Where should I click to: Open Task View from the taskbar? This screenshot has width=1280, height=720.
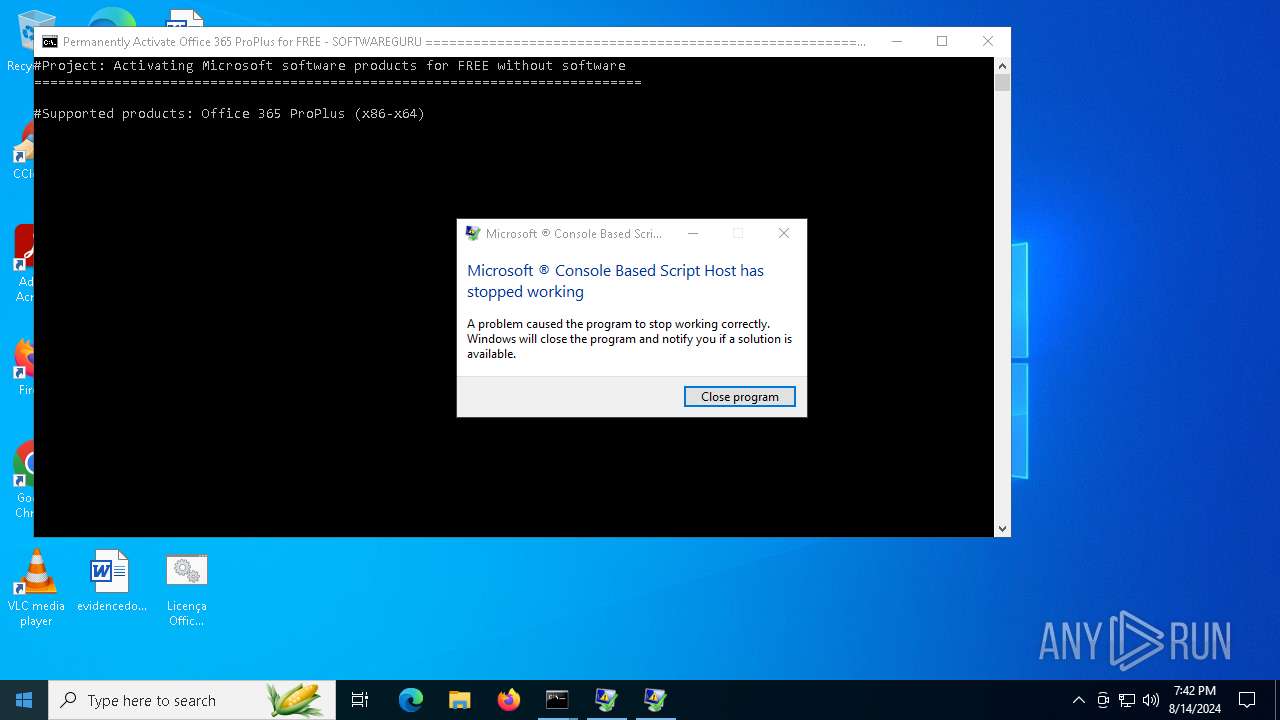pyautogui.click(x=360, y=700)
